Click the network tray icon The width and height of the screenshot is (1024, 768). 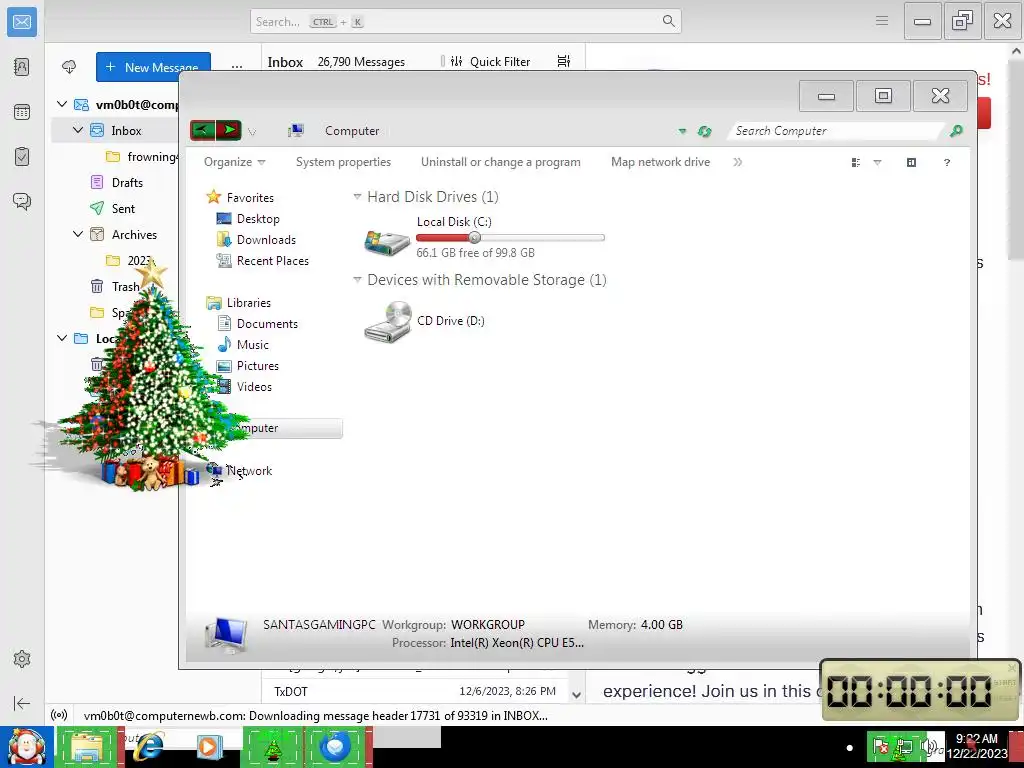(904, 746)
